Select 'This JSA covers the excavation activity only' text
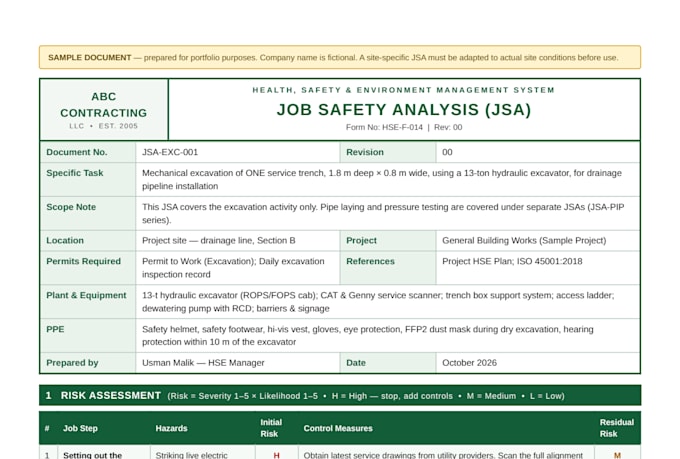Viewport: 680px width, 459px height. click(x=383, y=213)
